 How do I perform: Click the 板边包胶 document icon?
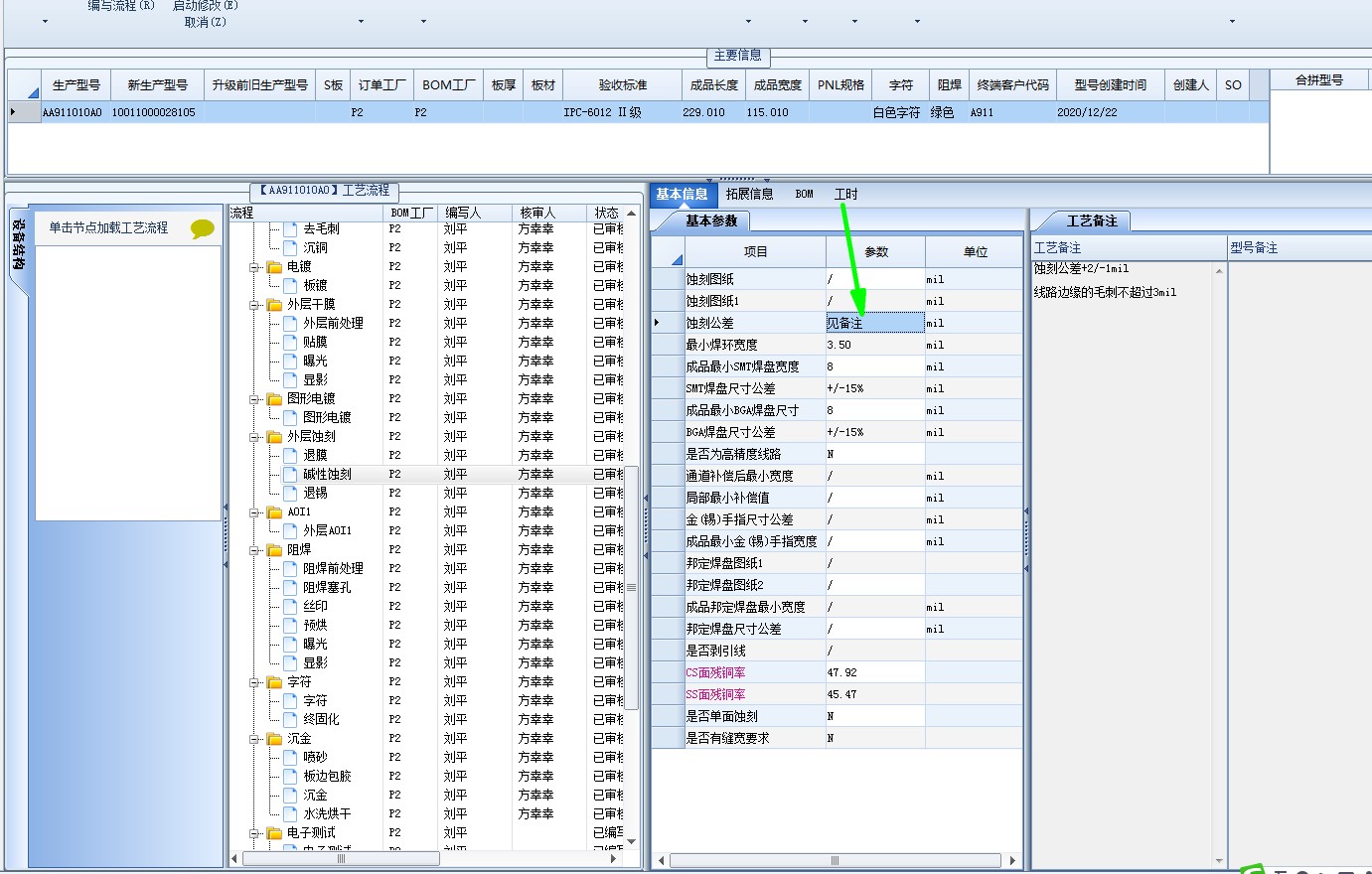pos(290,777)
